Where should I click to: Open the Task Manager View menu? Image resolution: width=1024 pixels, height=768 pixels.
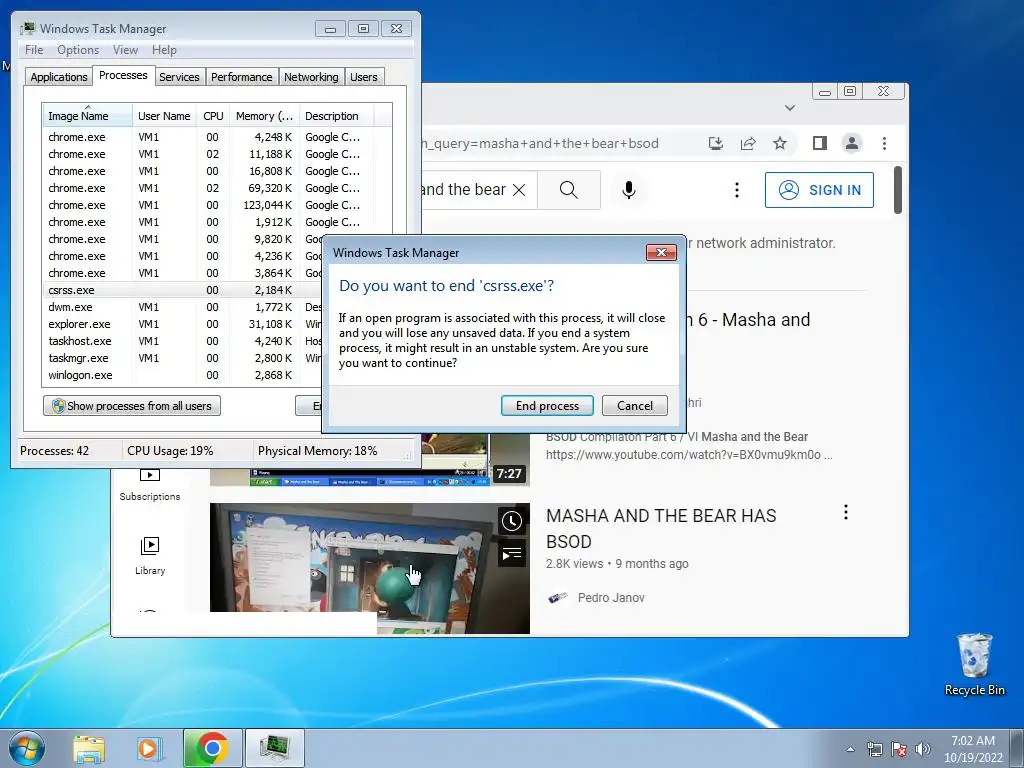(x=125, y=50)
